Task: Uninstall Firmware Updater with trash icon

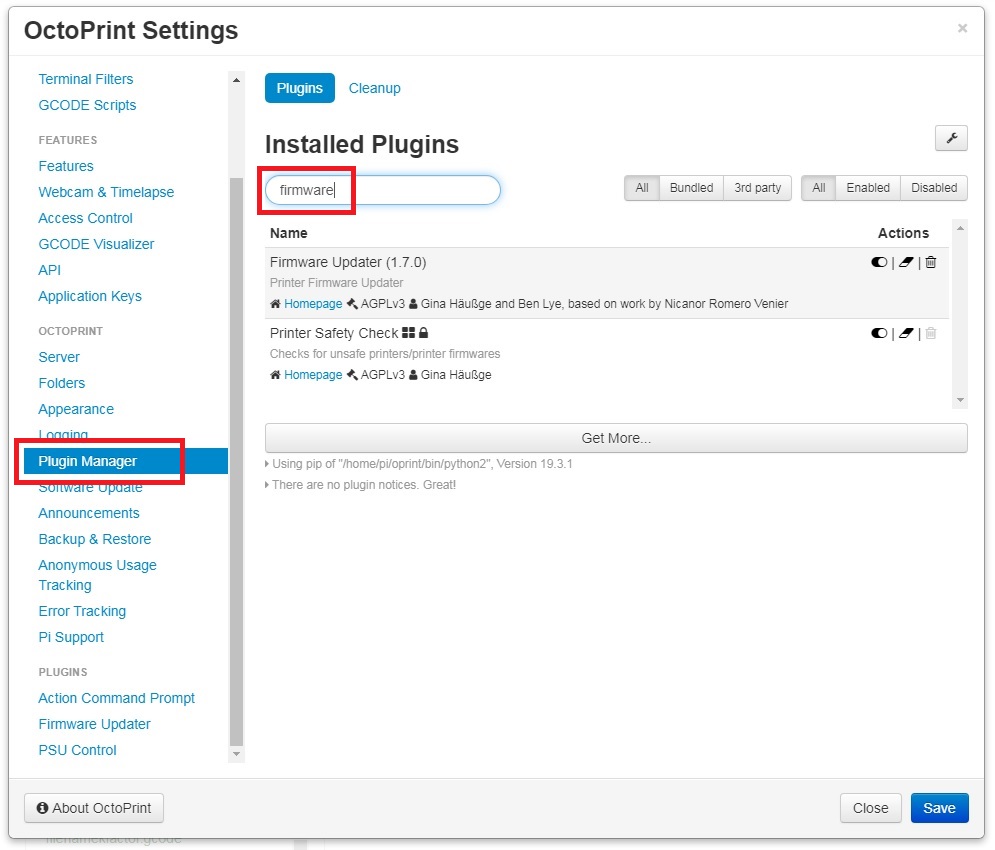Action: [x=930, y=262]
